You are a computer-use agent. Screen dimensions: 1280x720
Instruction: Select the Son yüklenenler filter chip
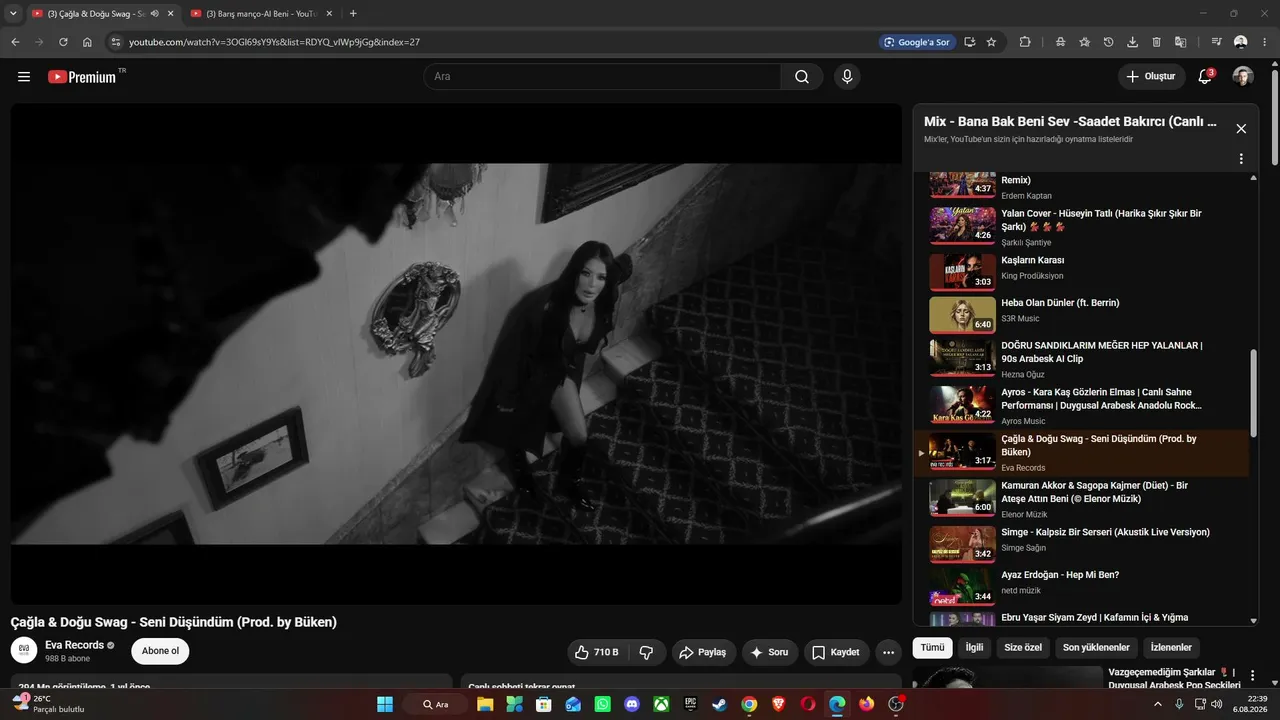[x=1096, y=647]
